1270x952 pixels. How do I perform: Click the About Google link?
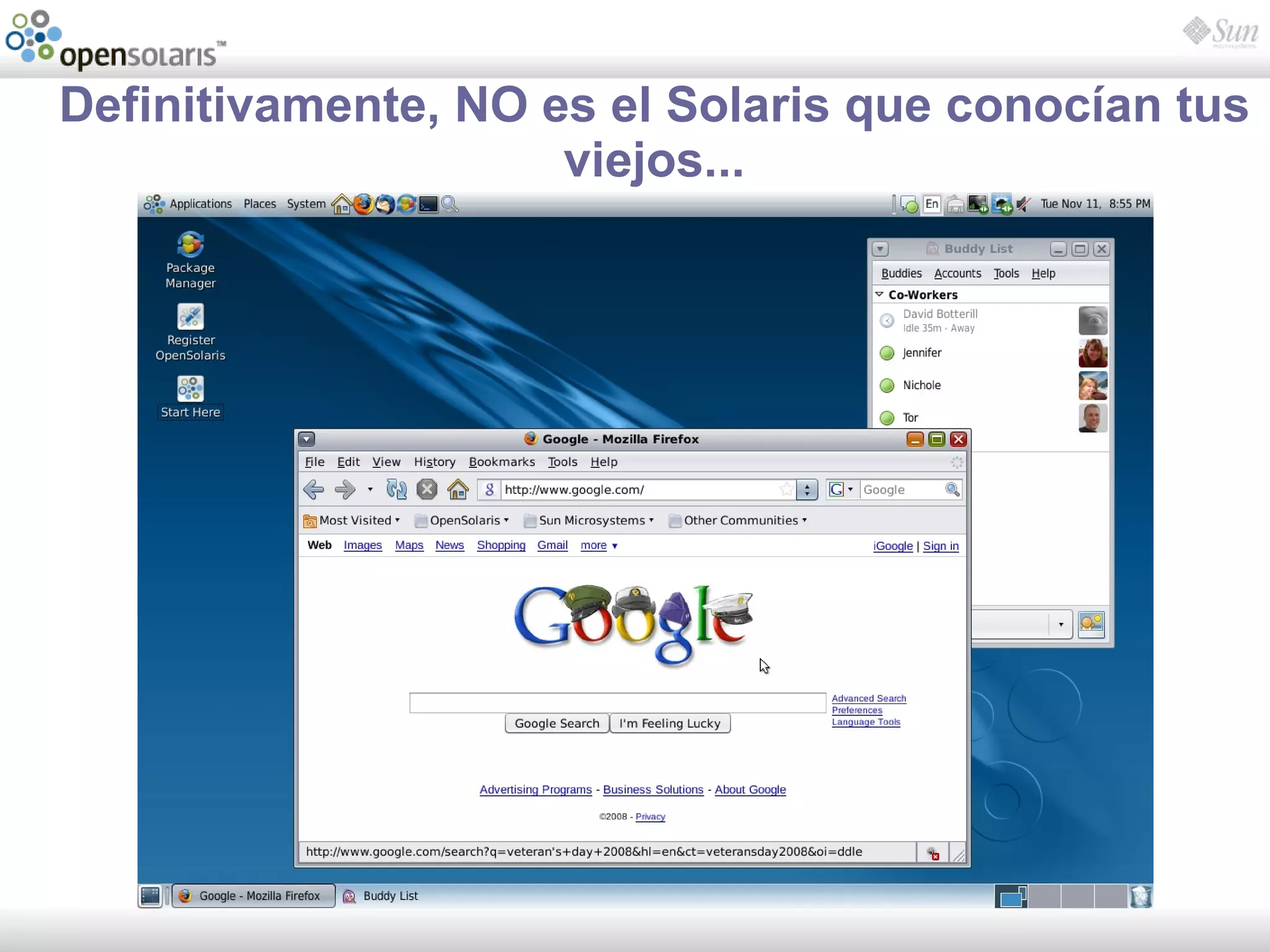(750, 790)
